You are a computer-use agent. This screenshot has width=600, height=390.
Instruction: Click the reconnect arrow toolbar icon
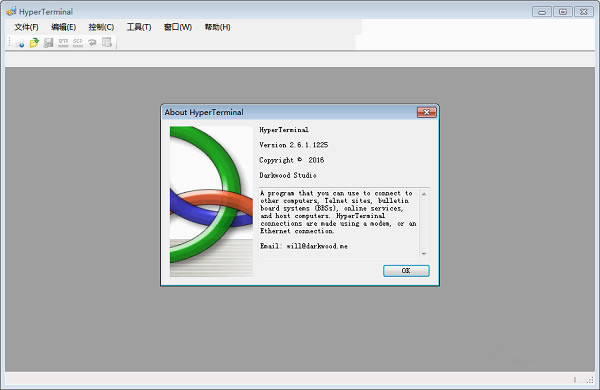(92, 42)
